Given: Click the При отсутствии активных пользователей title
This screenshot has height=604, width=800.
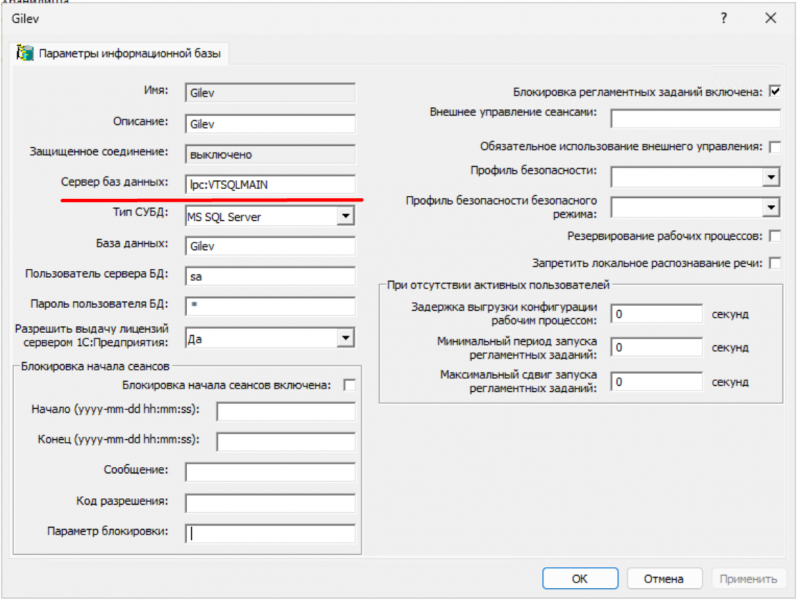Looking at the screenshot, I should 498,285.
